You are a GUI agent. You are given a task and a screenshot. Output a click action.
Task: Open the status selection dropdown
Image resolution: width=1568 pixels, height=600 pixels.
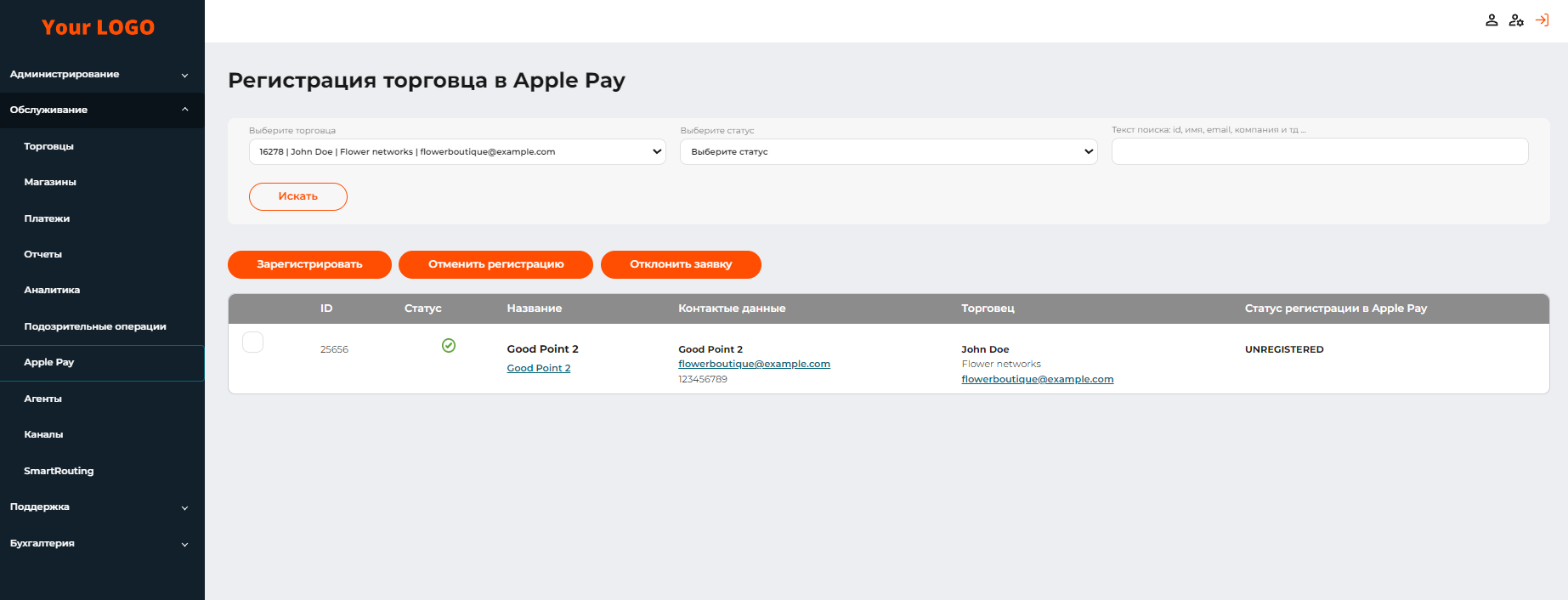[x=888, y=152]
